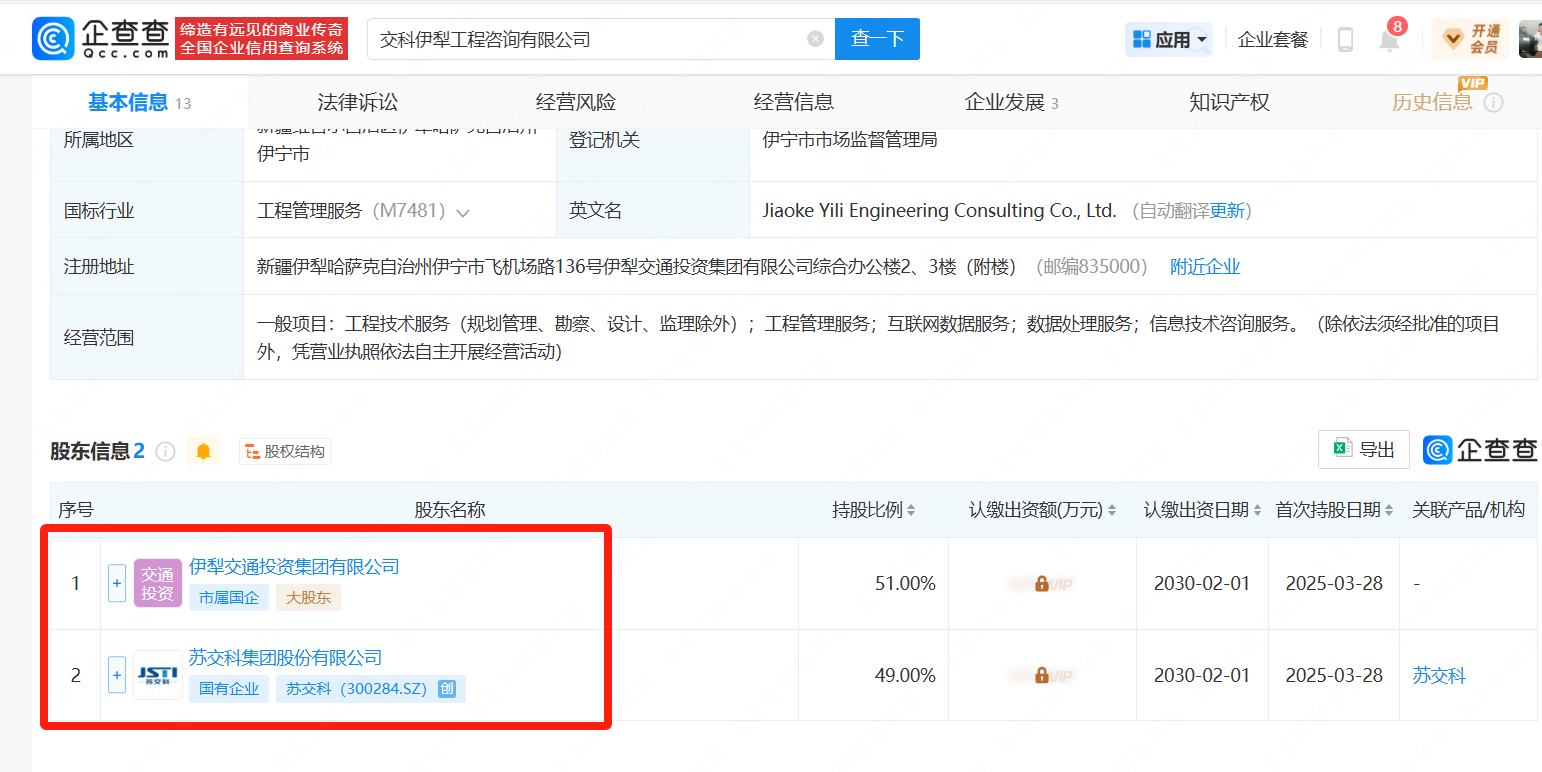Click 创 badge next to 300284.SZ

click(447, 689)
